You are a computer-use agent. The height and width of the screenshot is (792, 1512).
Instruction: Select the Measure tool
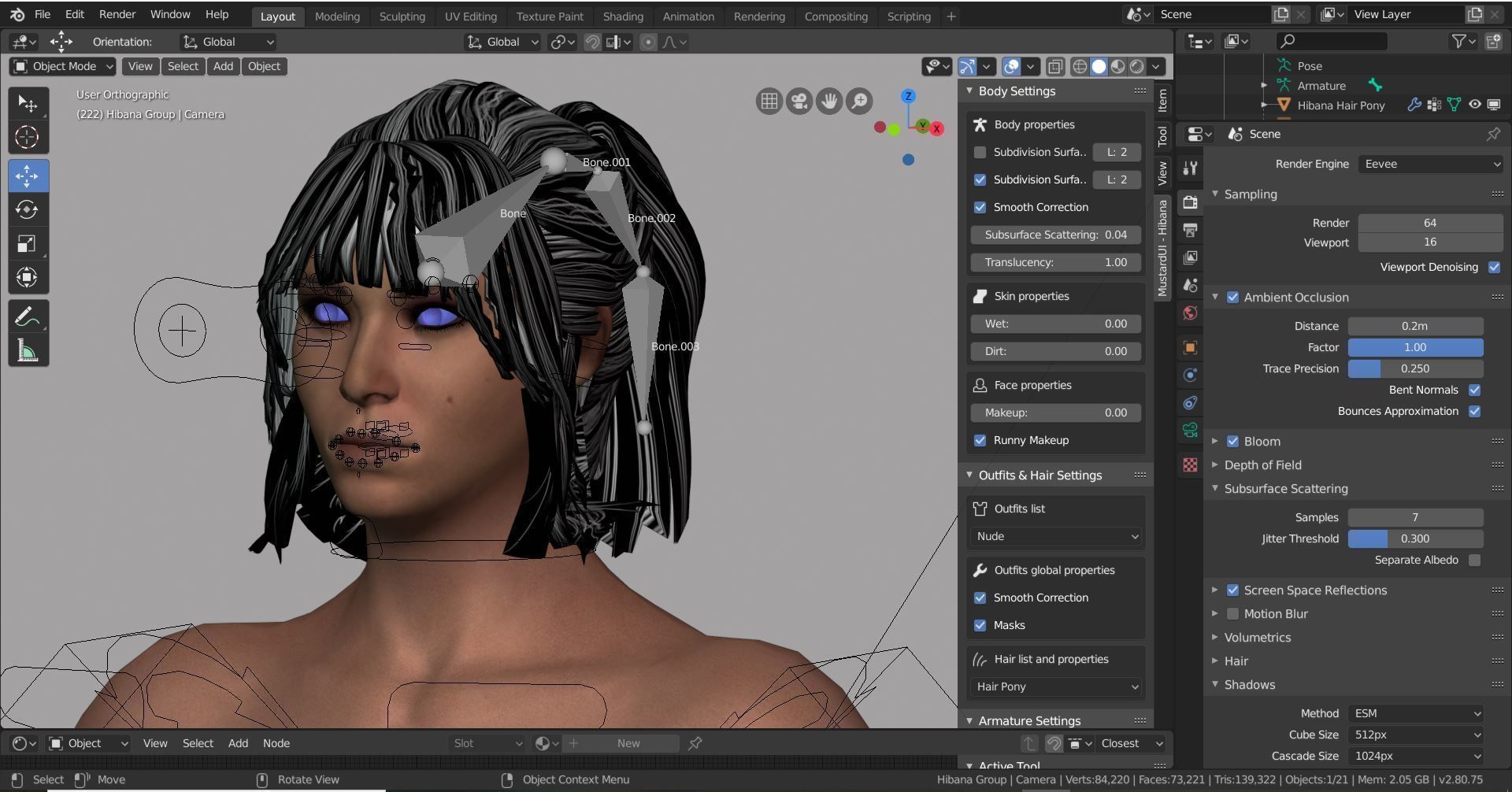pos(28,350)
